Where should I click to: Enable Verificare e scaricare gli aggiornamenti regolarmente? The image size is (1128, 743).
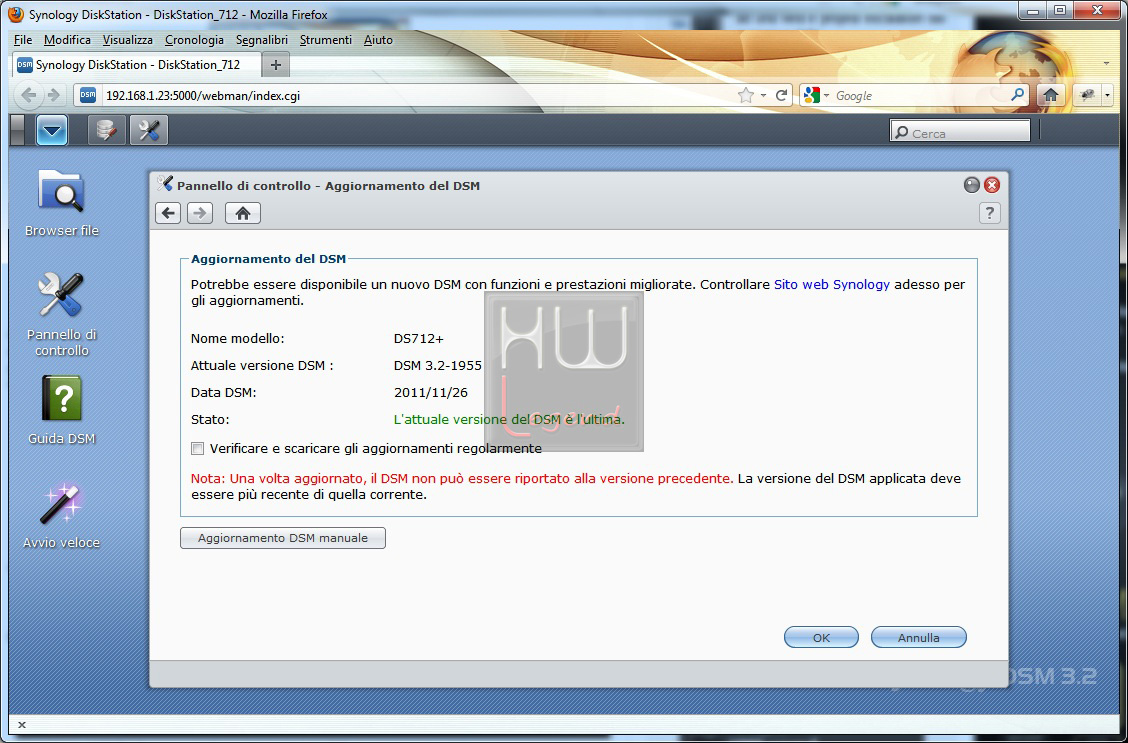pos(197,449)
